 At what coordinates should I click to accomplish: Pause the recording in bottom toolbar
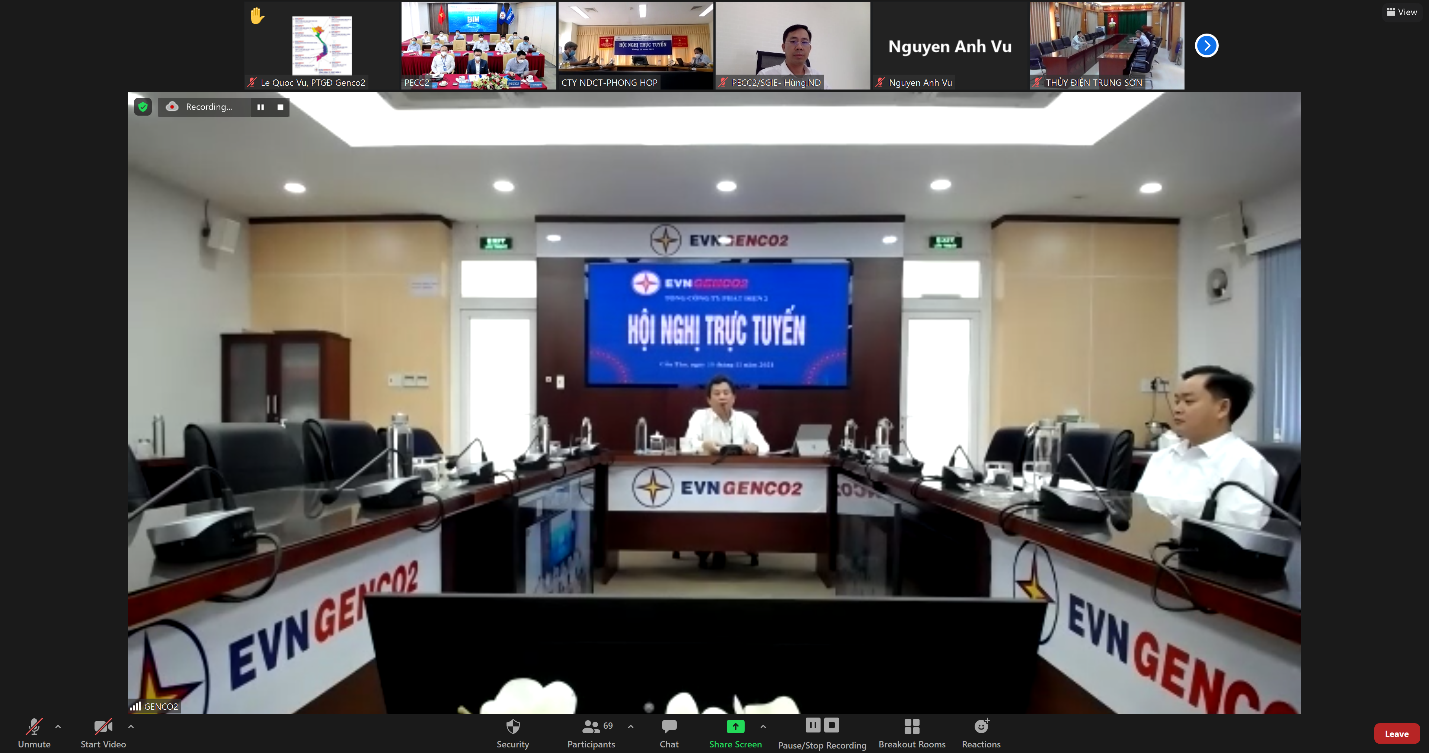point(813,725)
